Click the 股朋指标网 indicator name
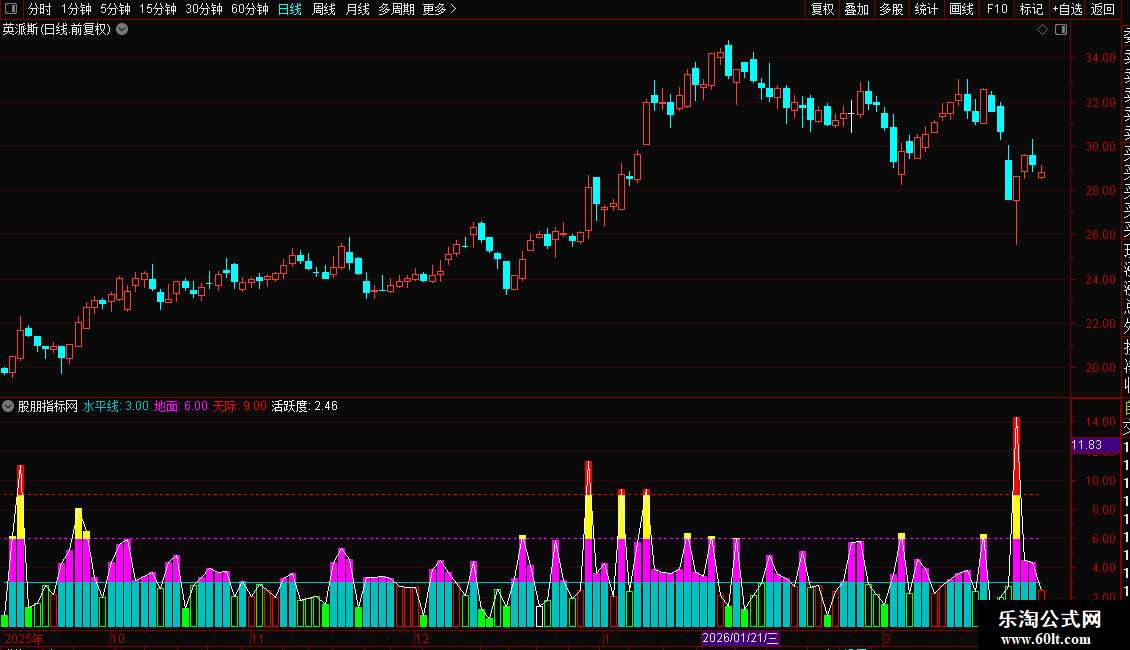Screen dimensions: 1130x650 (48, 406)
